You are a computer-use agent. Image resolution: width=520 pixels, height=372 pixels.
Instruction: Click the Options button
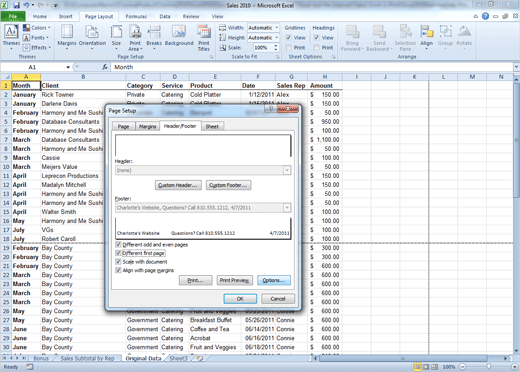(274, 280)
